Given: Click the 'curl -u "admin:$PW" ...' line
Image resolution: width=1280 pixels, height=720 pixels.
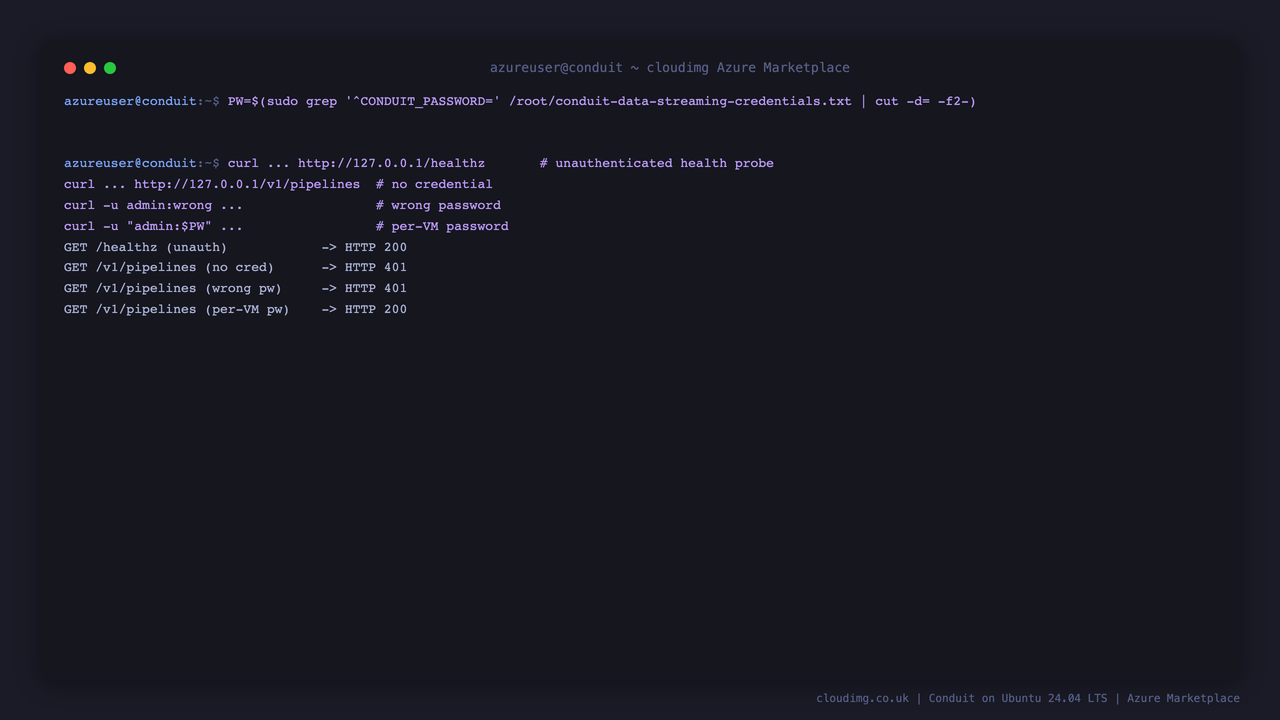Looking at the screenshot, I should pyautogui.click(x=153, y=226).
